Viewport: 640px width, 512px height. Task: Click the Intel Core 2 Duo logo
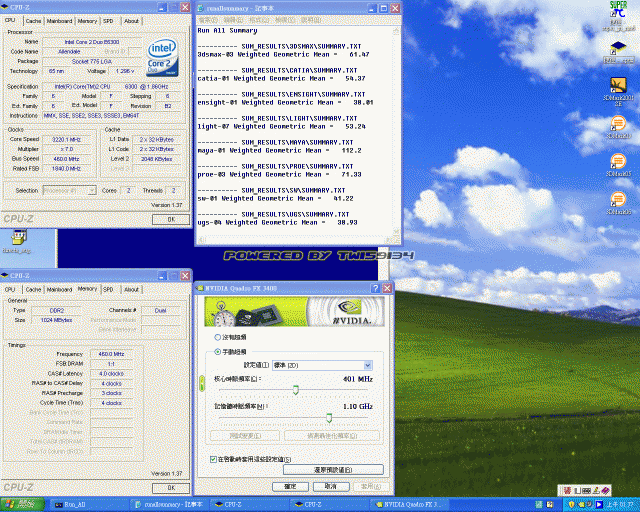(162, 57)
